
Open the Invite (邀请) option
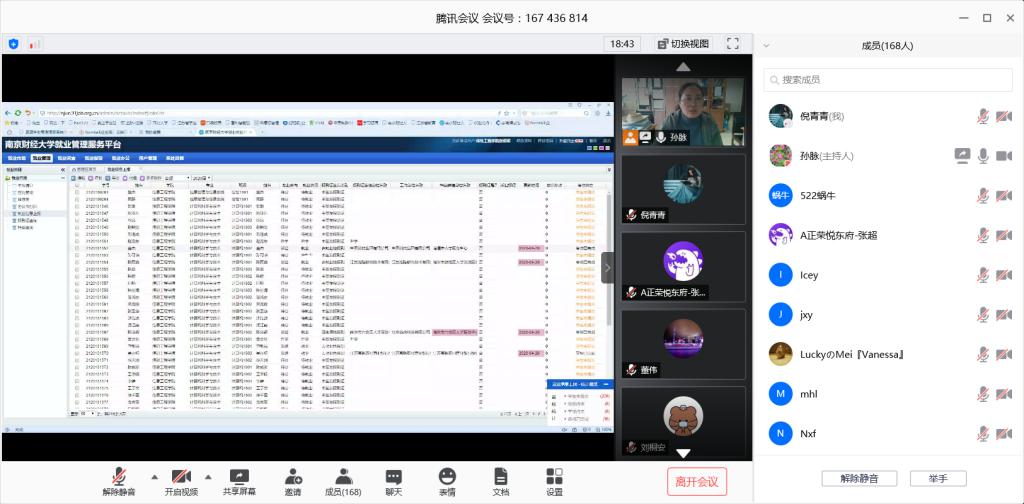tap(292, 482)
